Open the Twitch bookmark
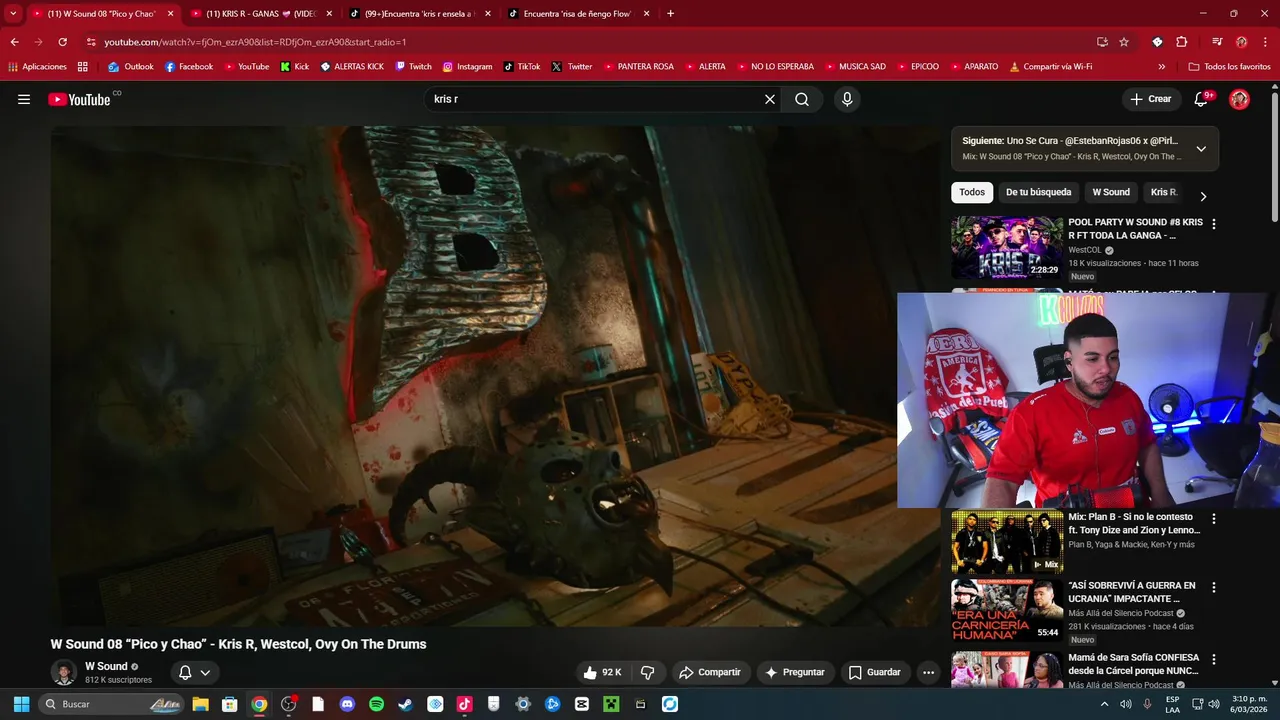Image resolution: width=1280 pixels, height=720 pixels. tap(413, 67)
